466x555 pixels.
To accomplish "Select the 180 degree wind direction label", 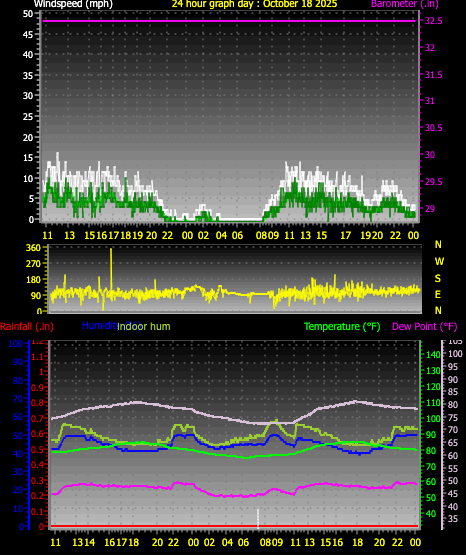I will click(x=34, y=280).
